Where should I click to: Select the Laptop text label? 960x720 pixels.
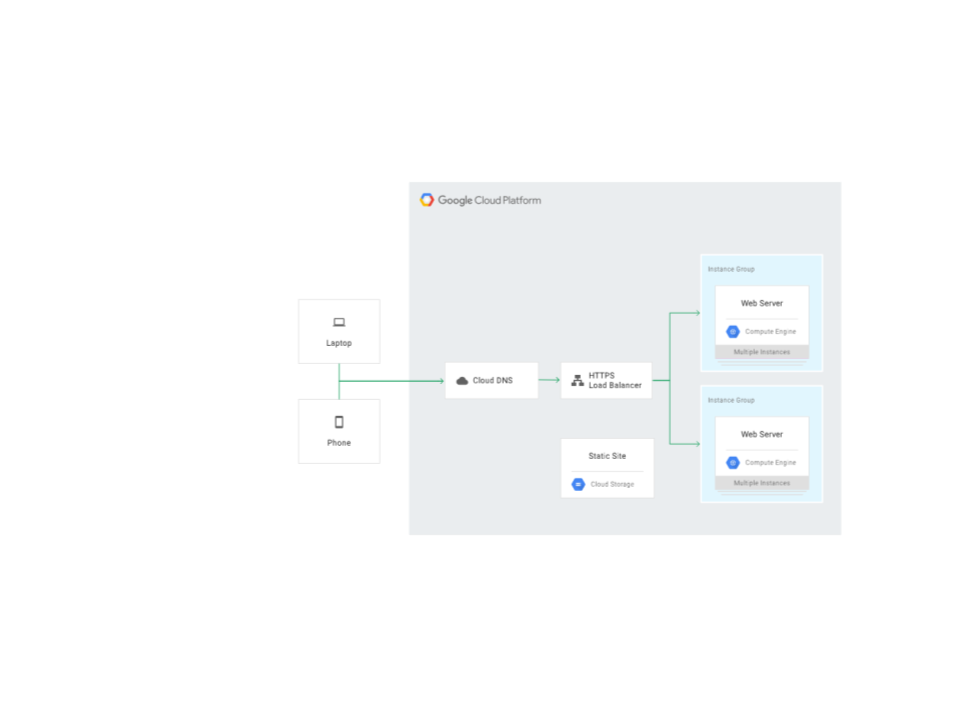click(x=339, y=343)
